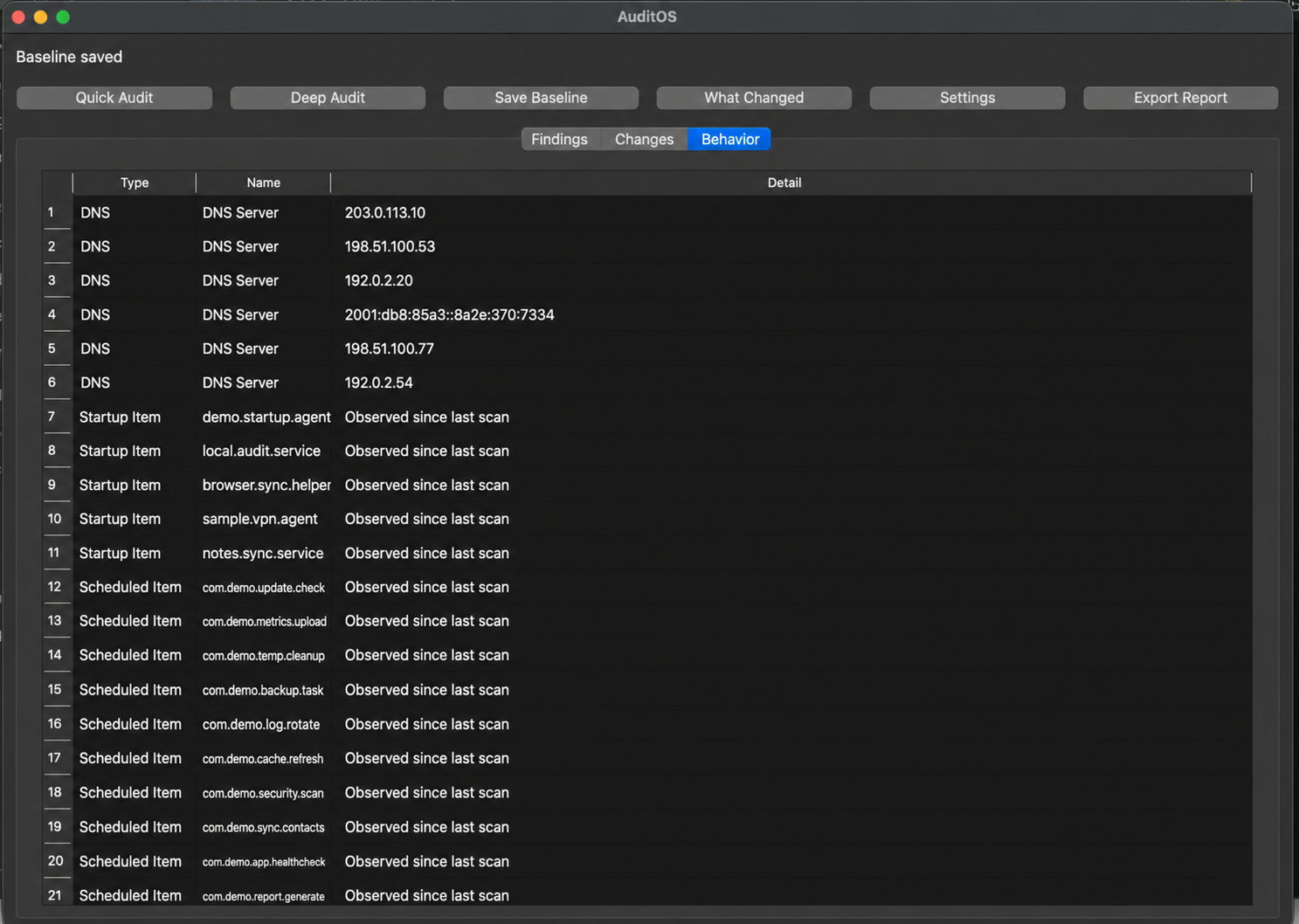Image resolution: width=1299 pixels, height=924 pixels.
Task: Minimize the AuditOS window
Action: (x=40, y=17)
